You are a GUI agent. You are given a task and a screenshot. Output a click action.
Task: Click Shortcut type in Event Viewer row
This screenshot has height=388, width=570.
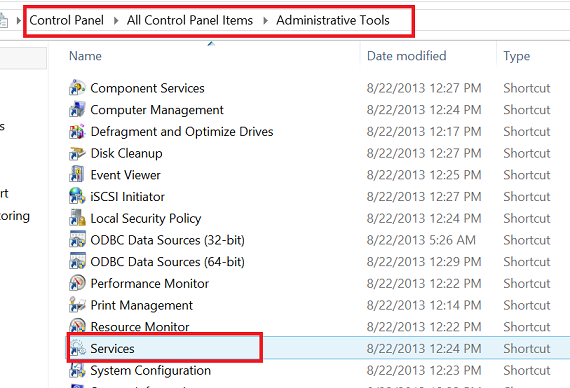[527, 175]
